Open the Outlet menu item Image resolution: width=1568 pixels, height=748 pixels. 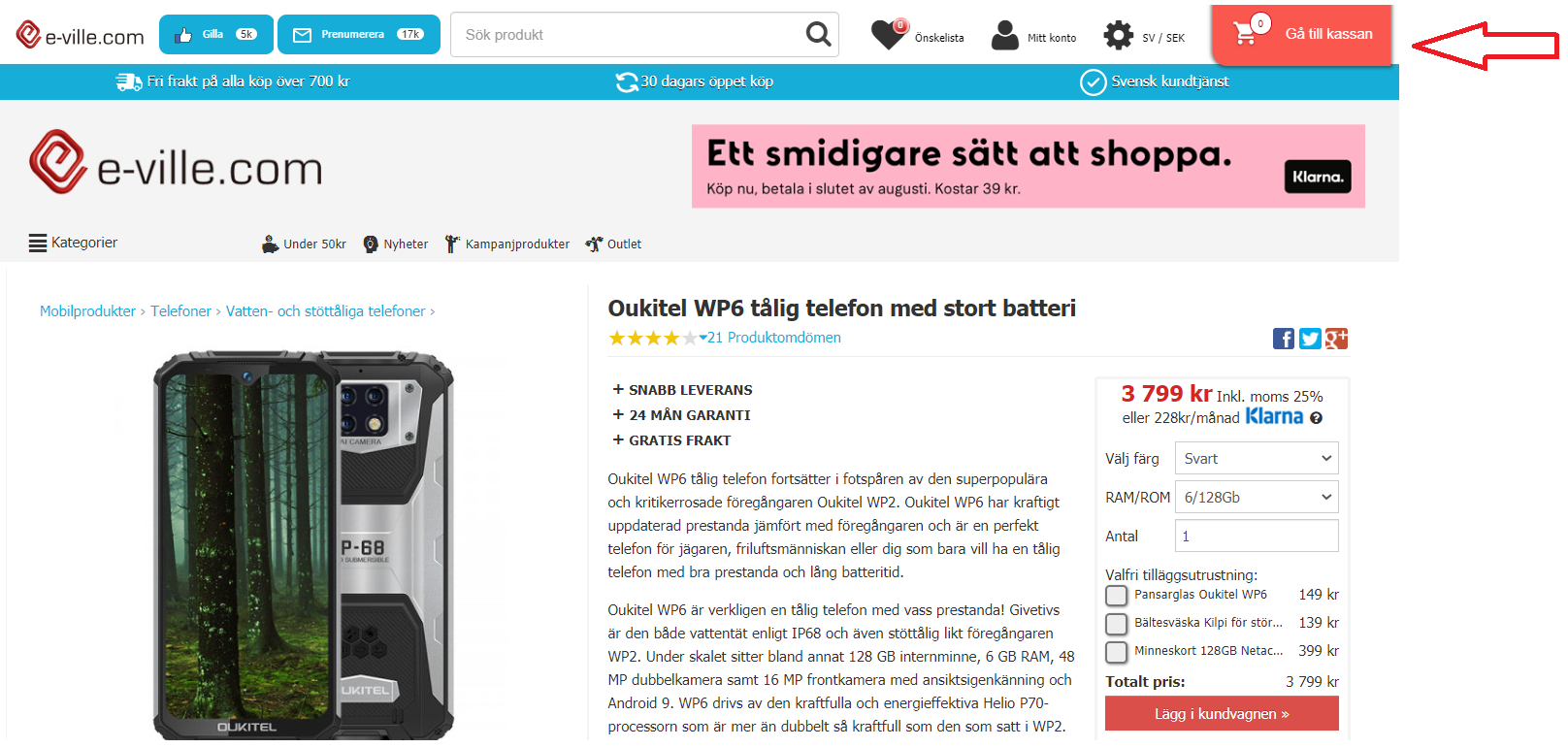[x=613, y=244]
